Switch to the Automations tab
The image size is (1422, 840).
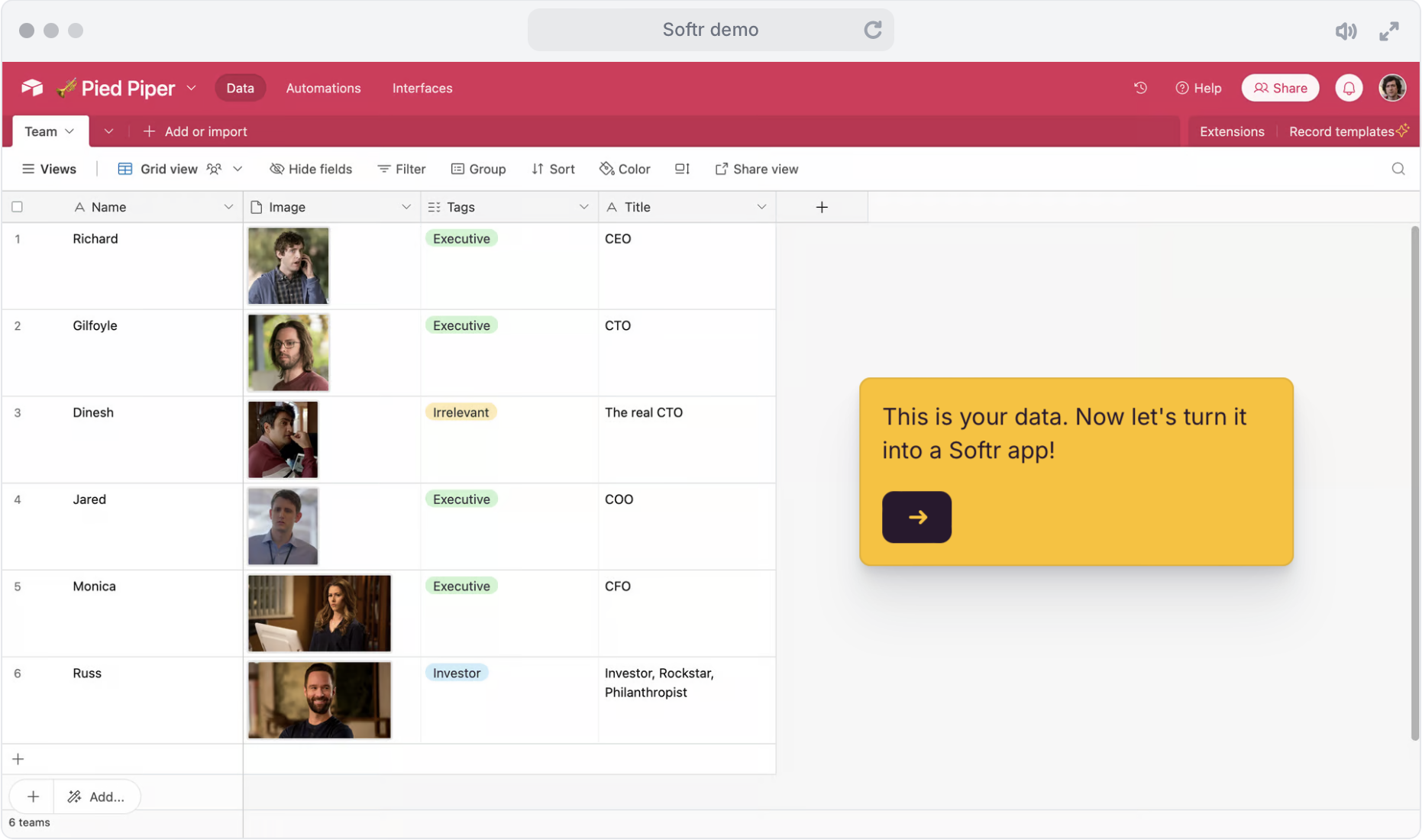pos(323,88)
